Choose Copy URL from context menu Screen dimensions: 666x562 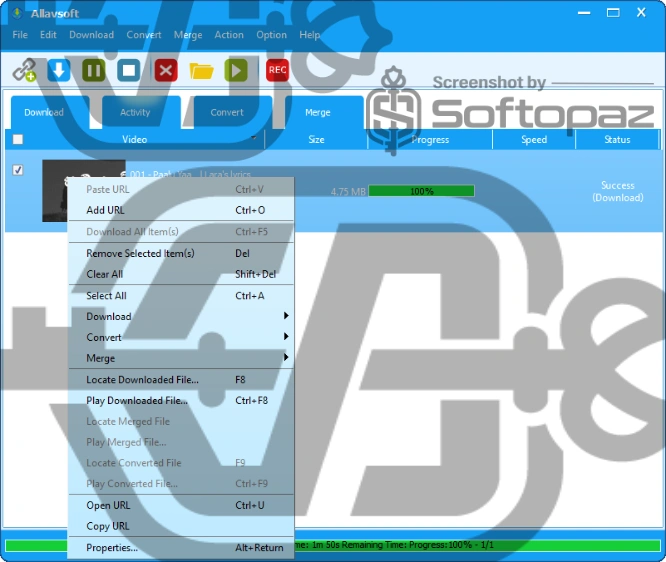181,526
